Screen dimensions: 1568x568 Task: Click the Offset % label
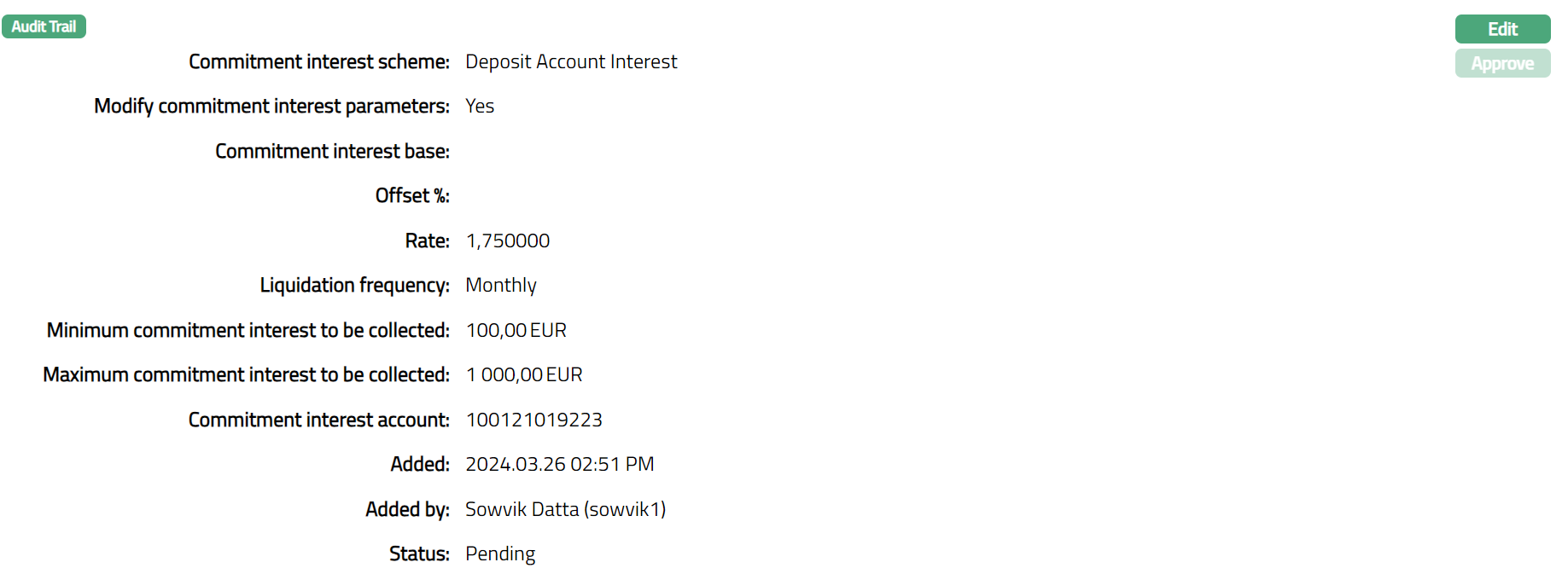[x=411, y=195]
